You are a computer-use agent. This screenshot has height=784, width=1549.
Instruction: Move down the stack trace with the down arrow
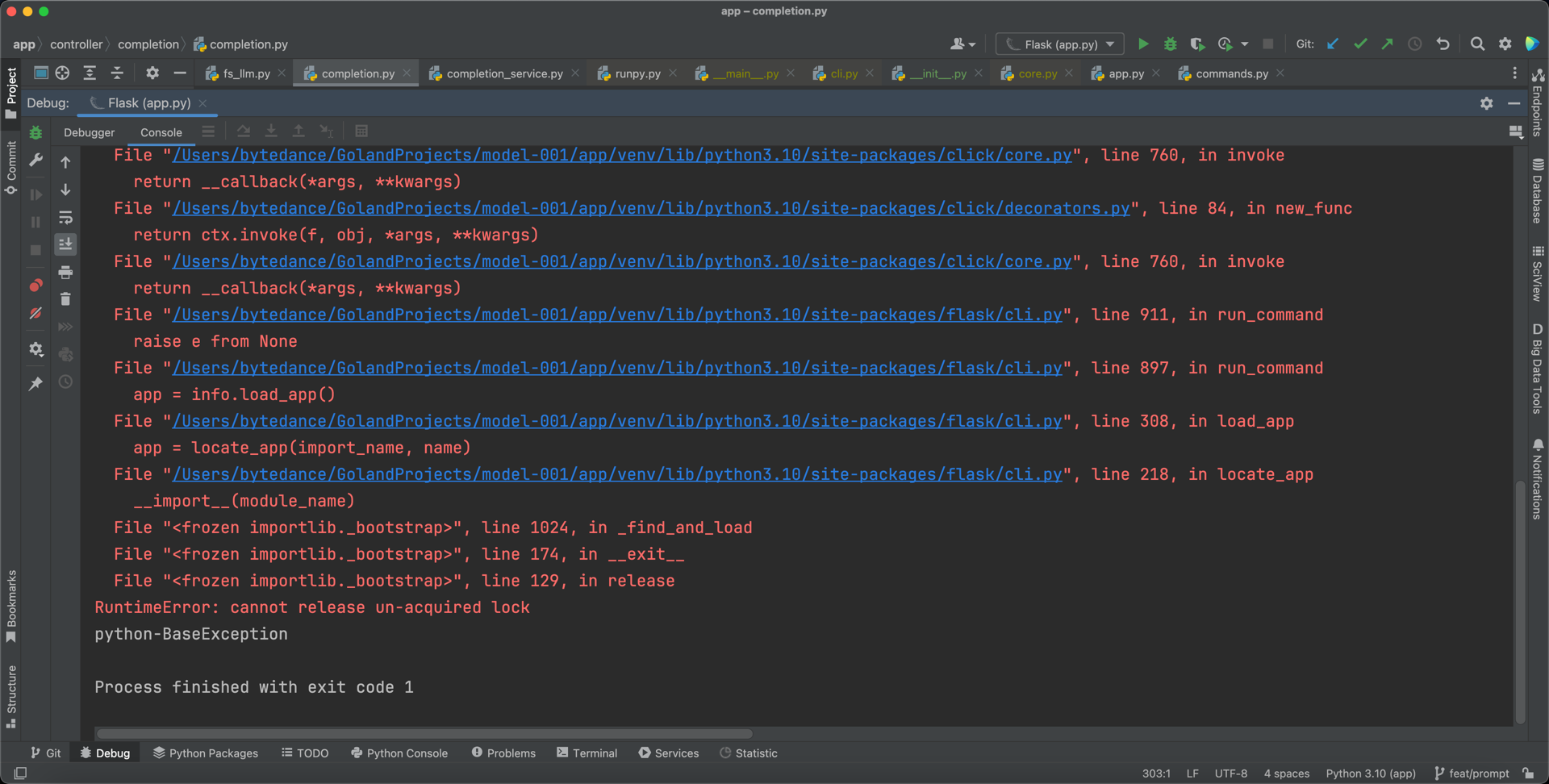click(x=65, y=190)
